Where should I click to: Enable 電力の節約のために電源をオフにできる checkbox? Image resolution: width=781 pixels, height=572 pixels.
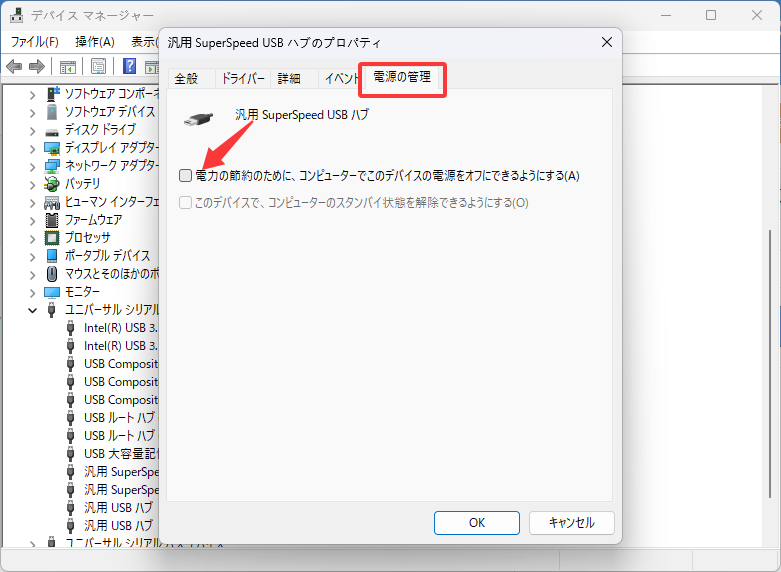coord(185,175)
